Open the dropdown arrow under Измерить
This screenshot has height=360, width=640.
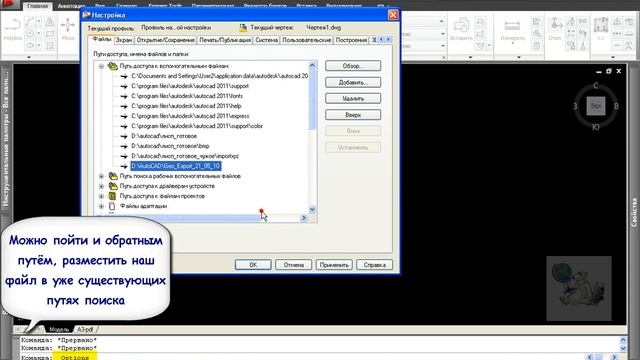click(513, 44)
